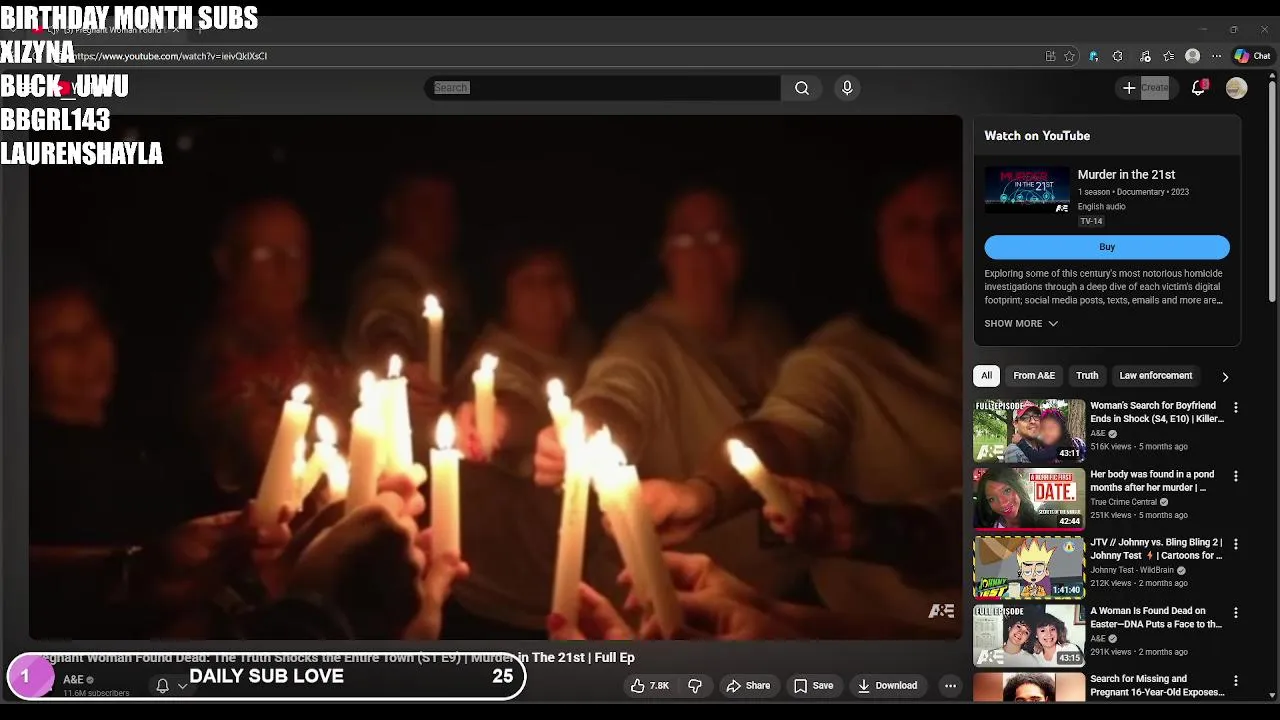Image resolution: width=1280 pixels, height=720 pixels.
Task: Click A Woman Is Found Dead on Easter title
Action: click(x=1156, y=618)
